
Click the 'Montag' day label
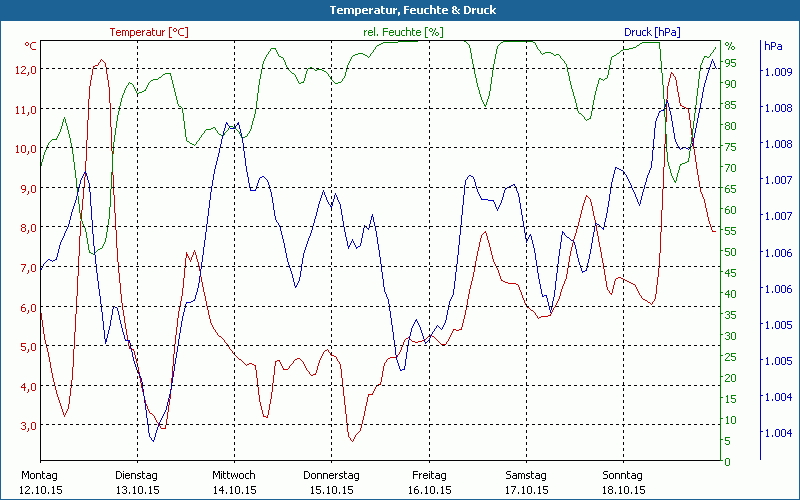(x=39, y=475)
